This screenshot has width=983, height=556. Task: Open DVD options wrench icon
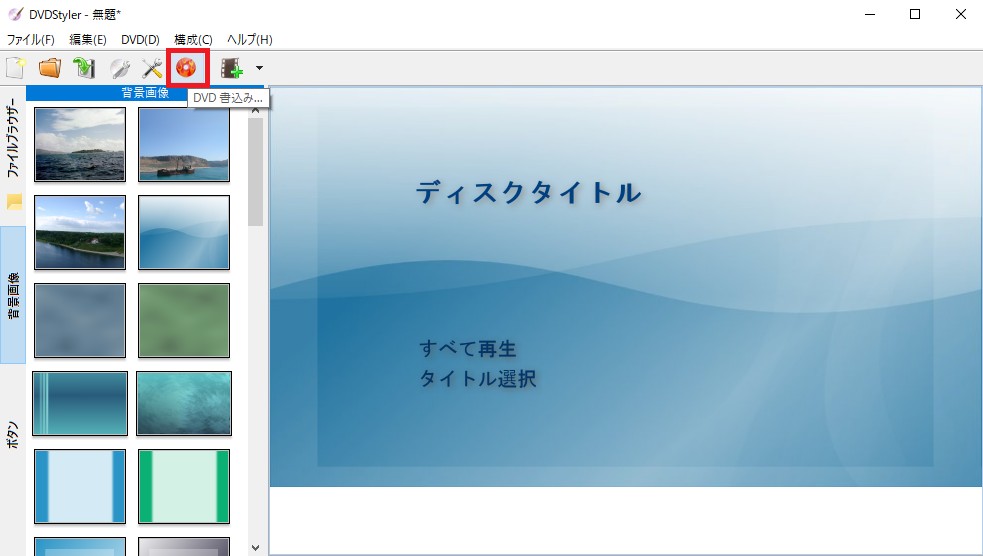(x=119, y=68)
